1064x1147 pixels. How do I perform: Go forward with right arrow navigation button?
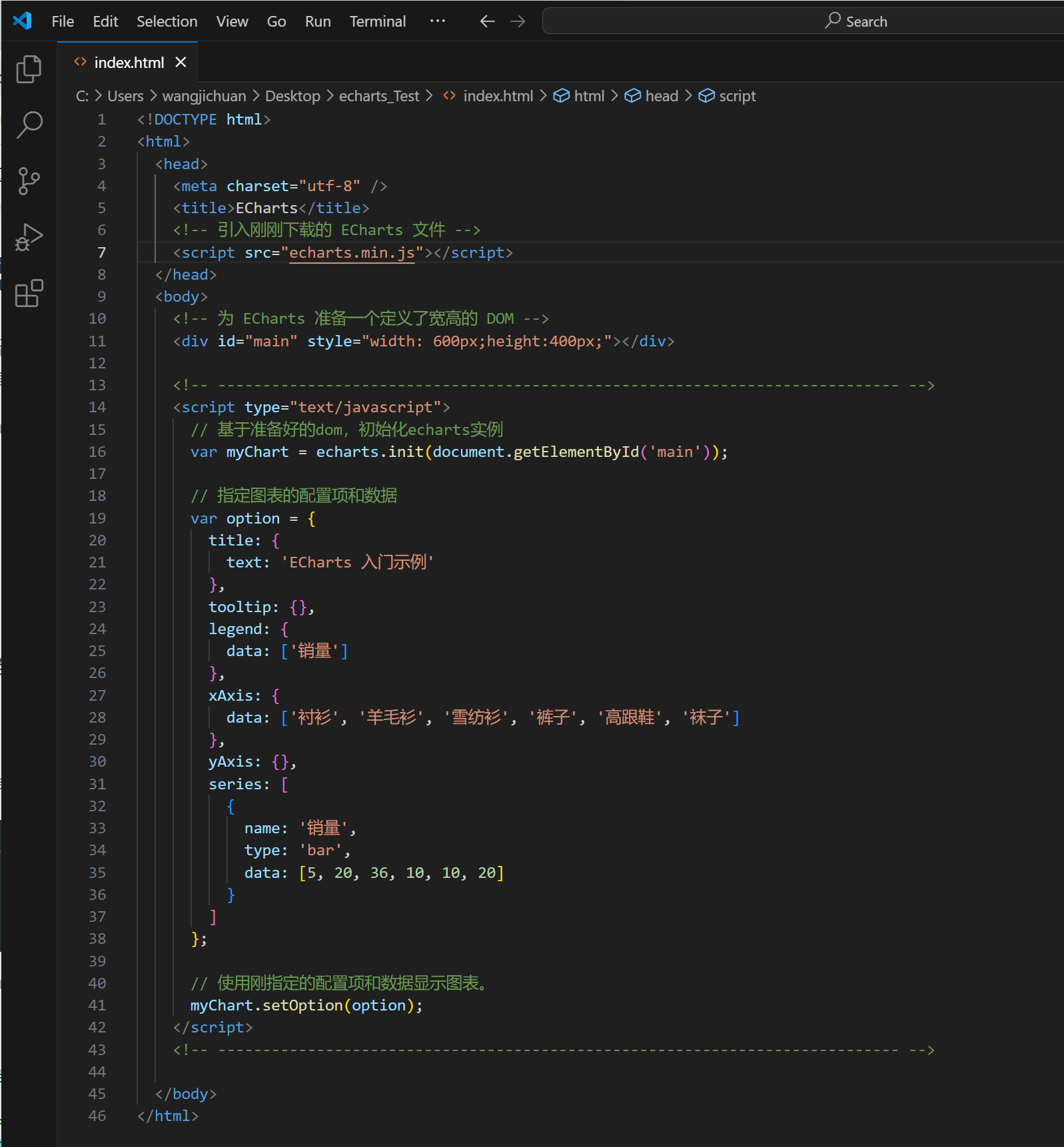(x=518, y=21)
